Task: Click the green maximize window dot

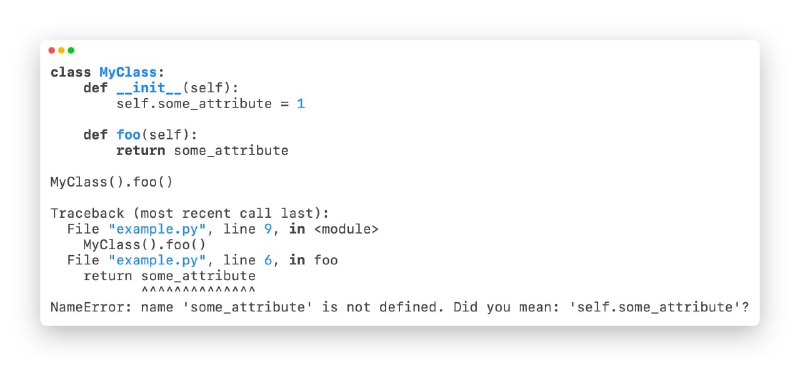Action: 71,51
